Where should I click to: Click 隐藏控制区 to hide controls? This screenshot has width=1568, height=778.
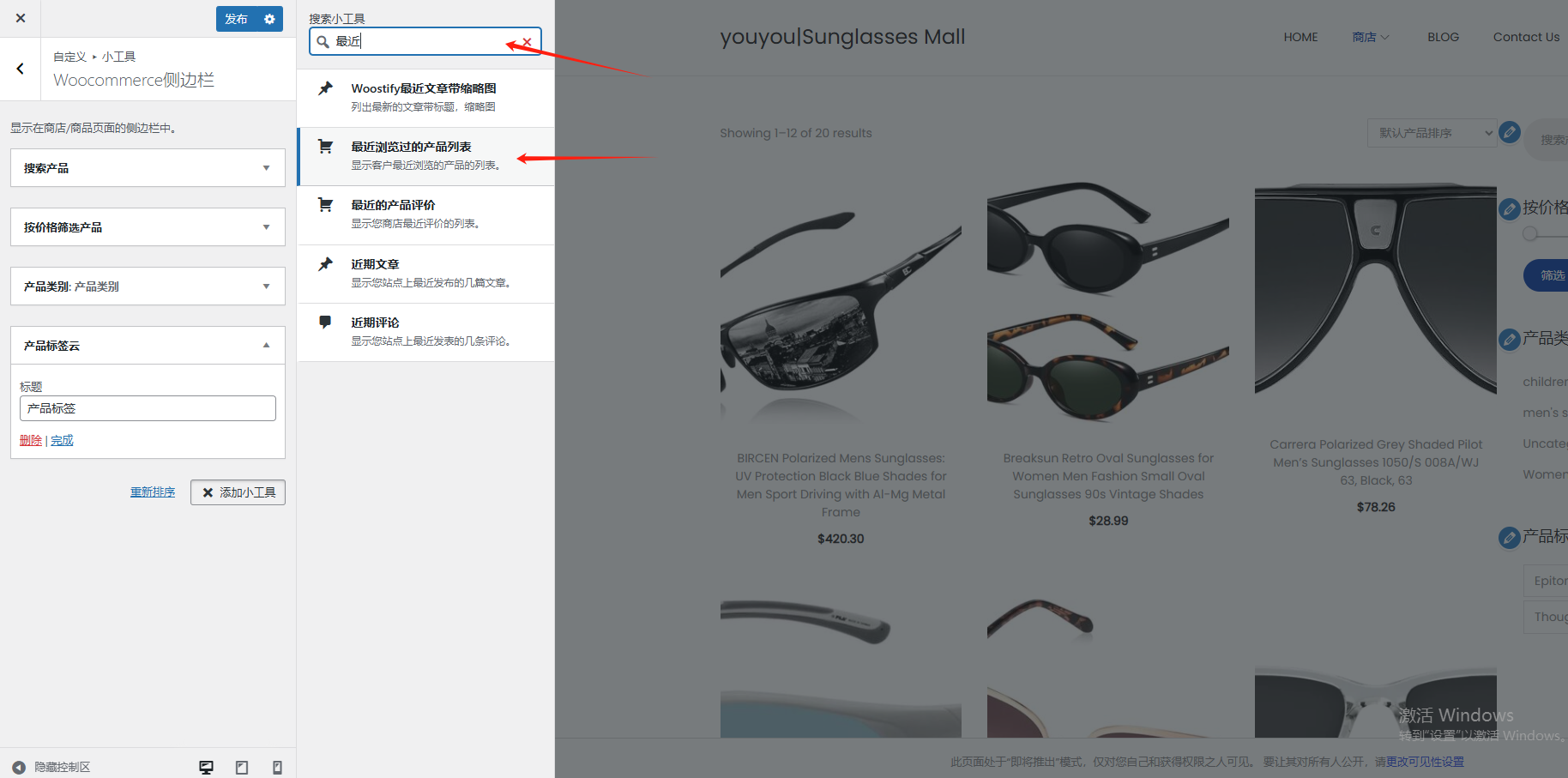pyautogui.click(x=51, y=767)
